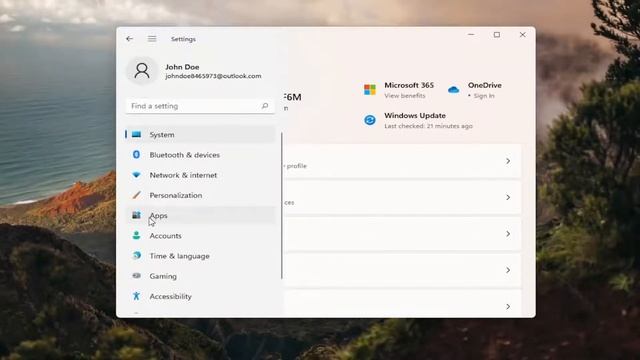Viewport: 640px width, 360px height.
Task: Click the Bluetooth icon in sidebar
Action: 136,155
